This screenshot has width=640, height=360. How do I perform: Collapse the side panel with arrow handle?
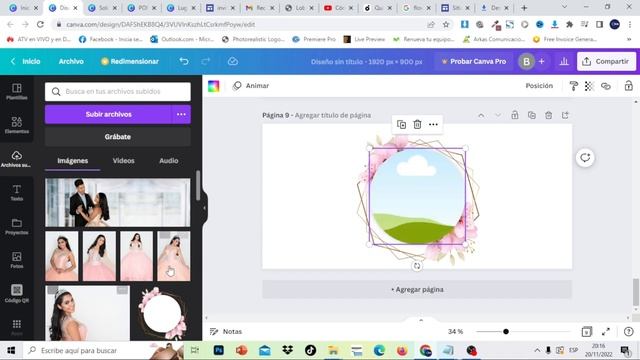pos(204,208)
